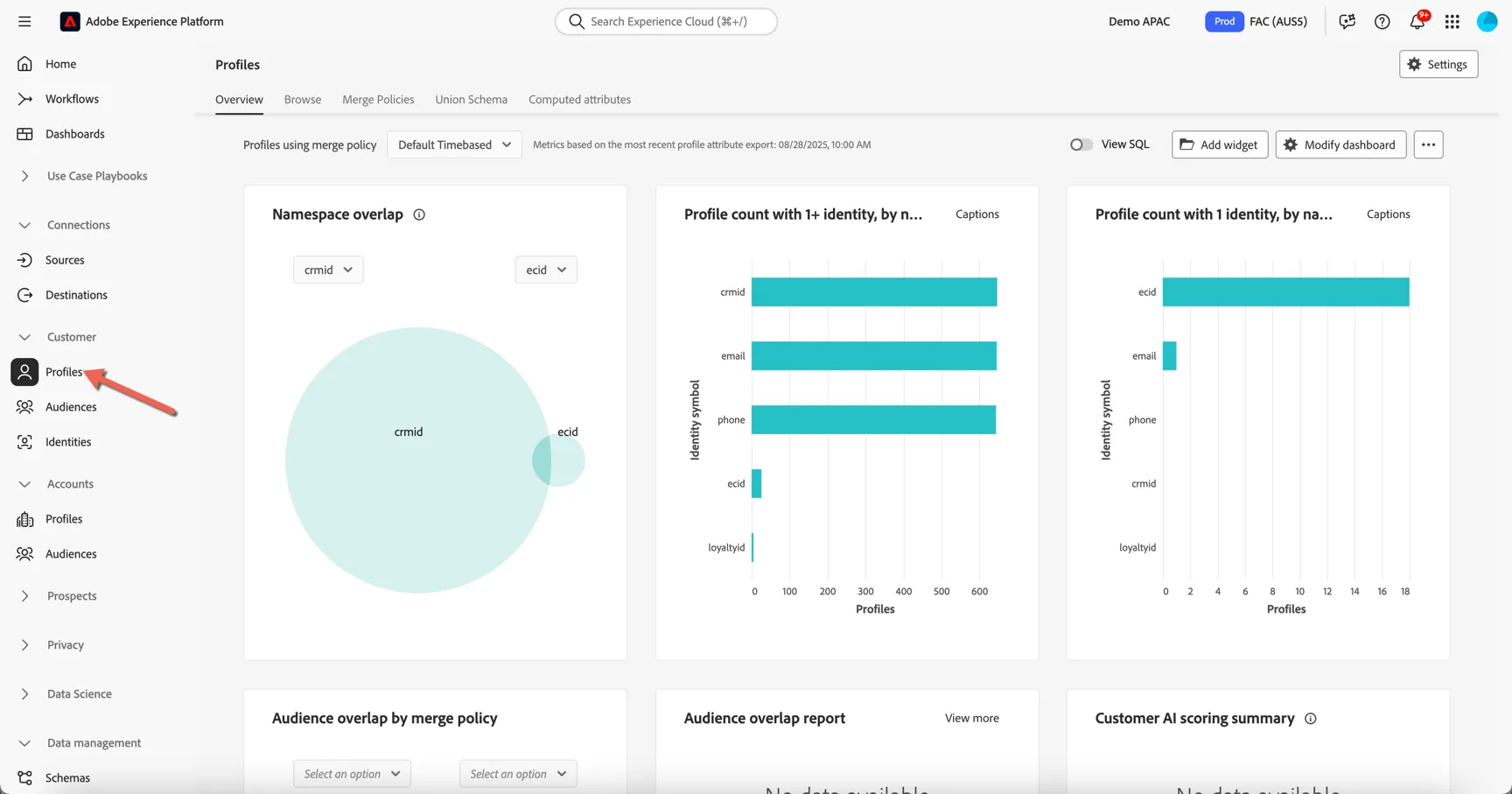The height and width of the screenshot is (794, 1512).
Task: Click Captions on Profile count with 1+ identity
Action: click(x=976, y=214)
